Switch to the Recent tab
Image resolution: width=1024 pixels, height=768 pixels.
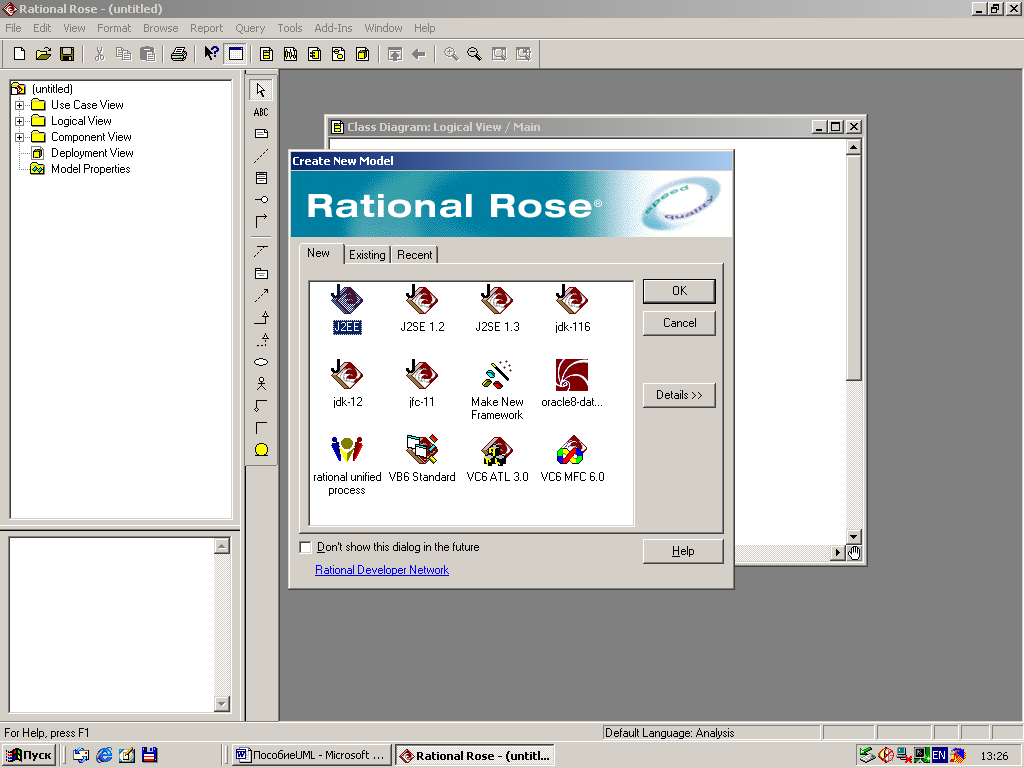coord(415,255)
